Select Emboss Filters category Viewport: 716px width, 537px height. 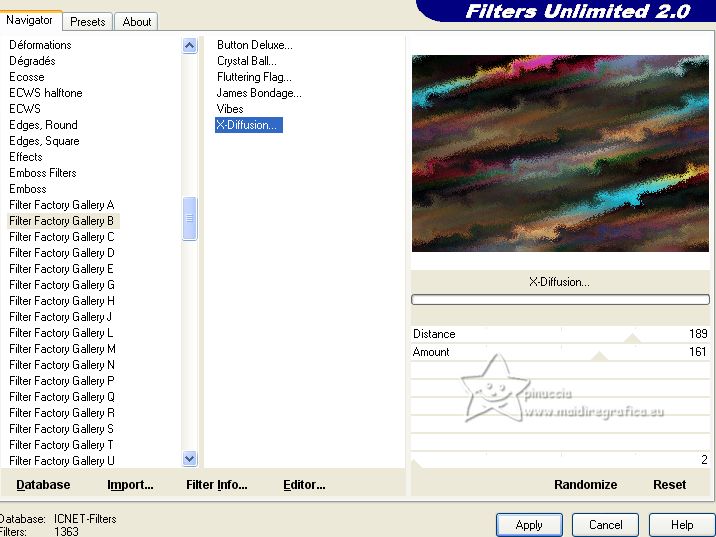[x=42, y=173]
